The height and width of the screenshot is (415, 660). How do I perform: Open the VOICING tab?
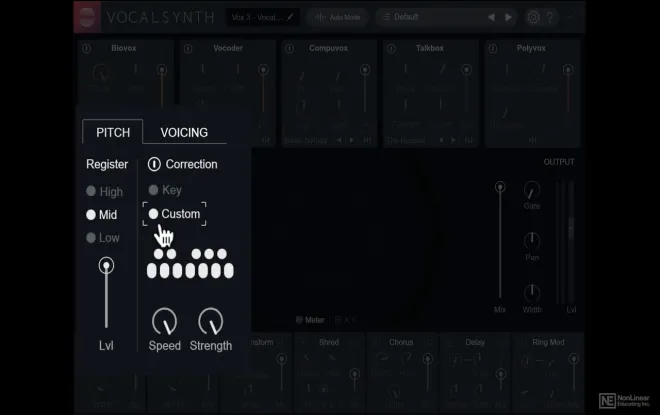(184, 132)
